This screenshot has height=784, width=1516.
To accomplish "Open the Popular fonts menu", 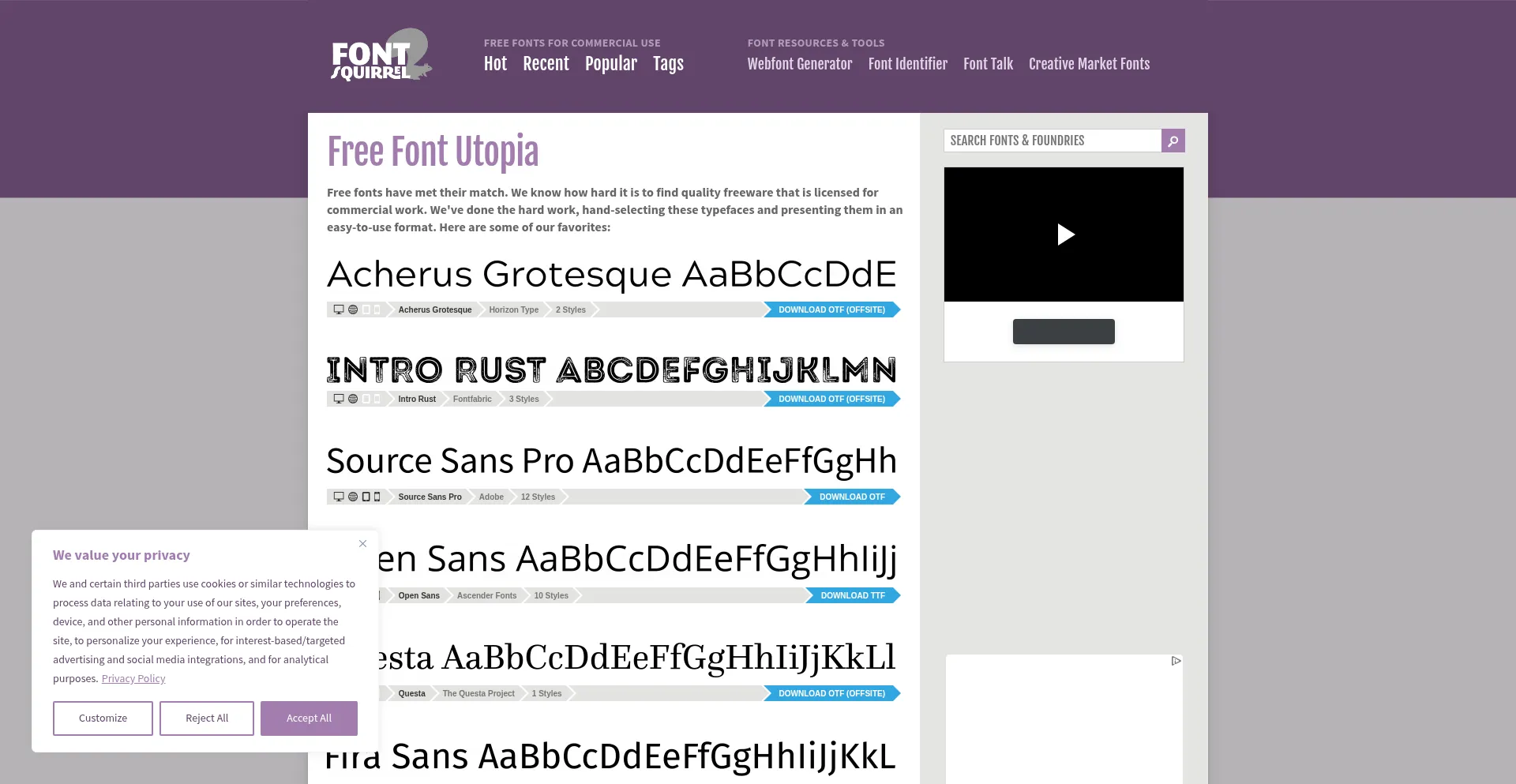I will (611, 64).
